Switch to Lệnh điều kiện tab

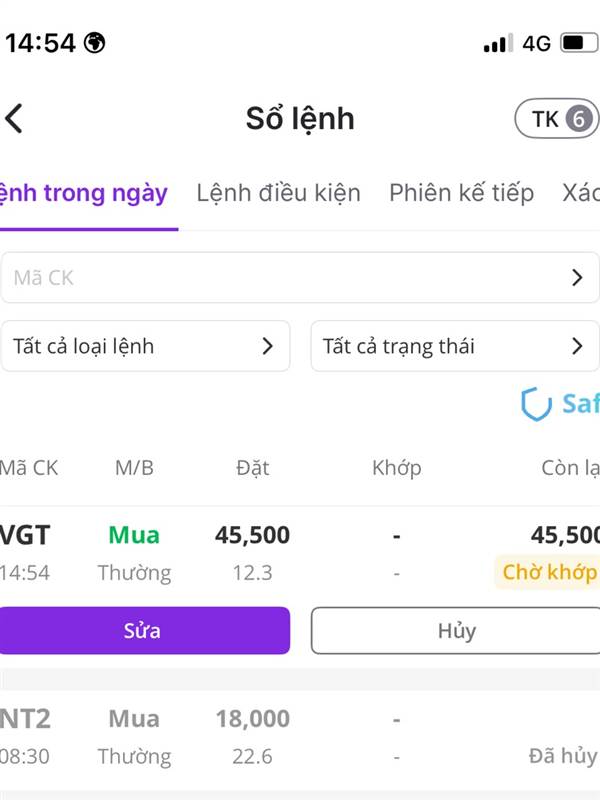(x=278, y=193)
